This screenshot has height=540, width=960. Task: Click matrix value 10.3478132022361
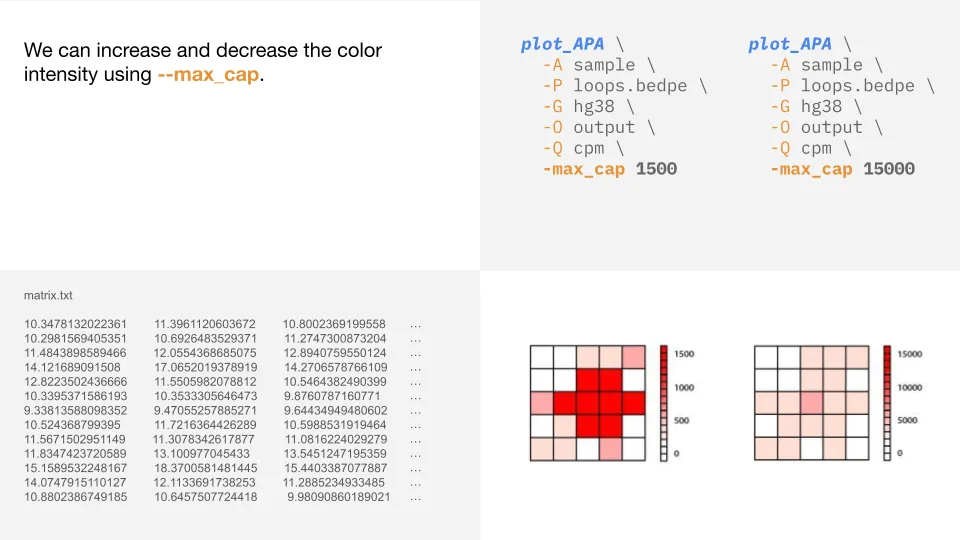click(x=75, y=324)
